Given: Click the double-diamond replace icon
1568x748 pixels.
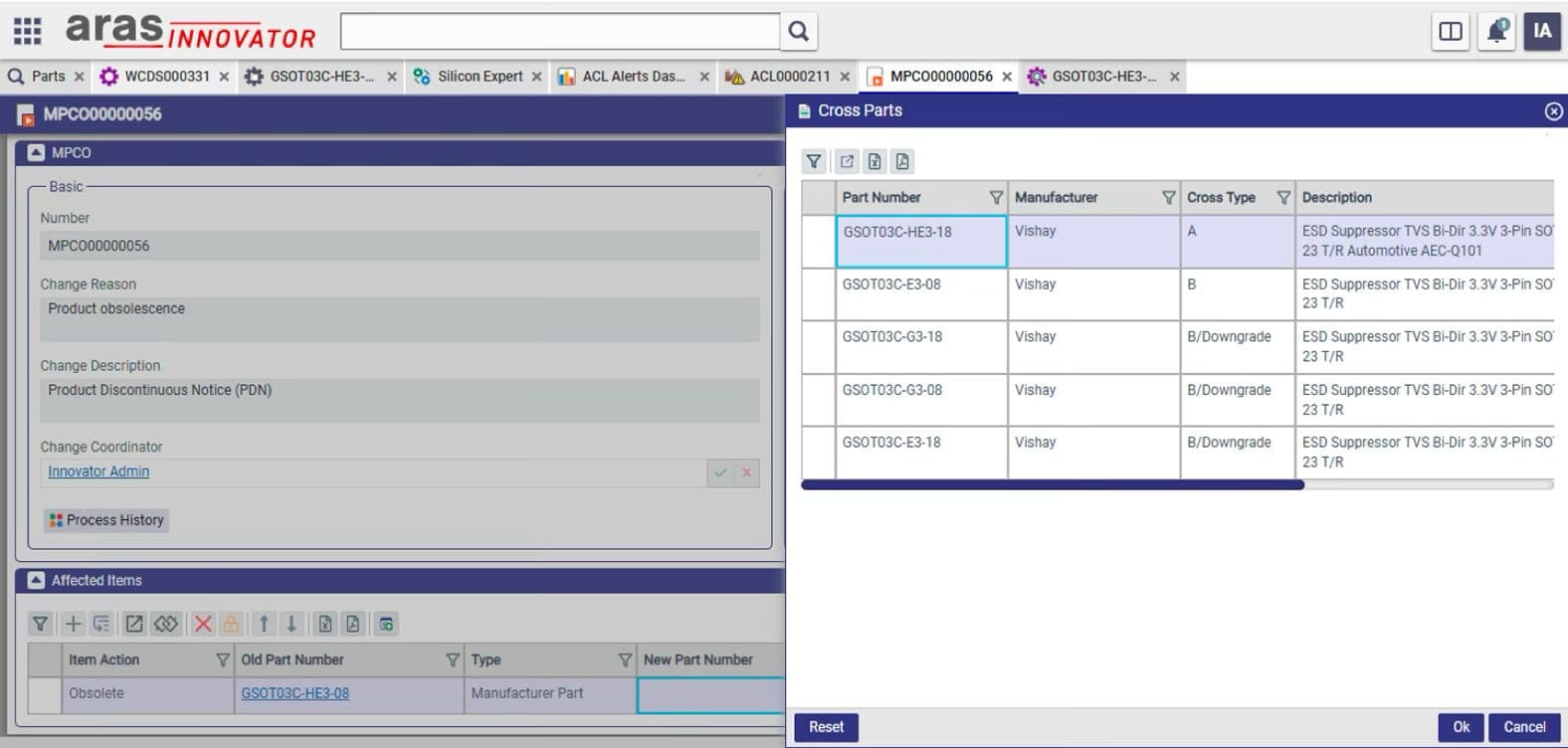Looking at the screenshot, I should click(x=165, y=624).
